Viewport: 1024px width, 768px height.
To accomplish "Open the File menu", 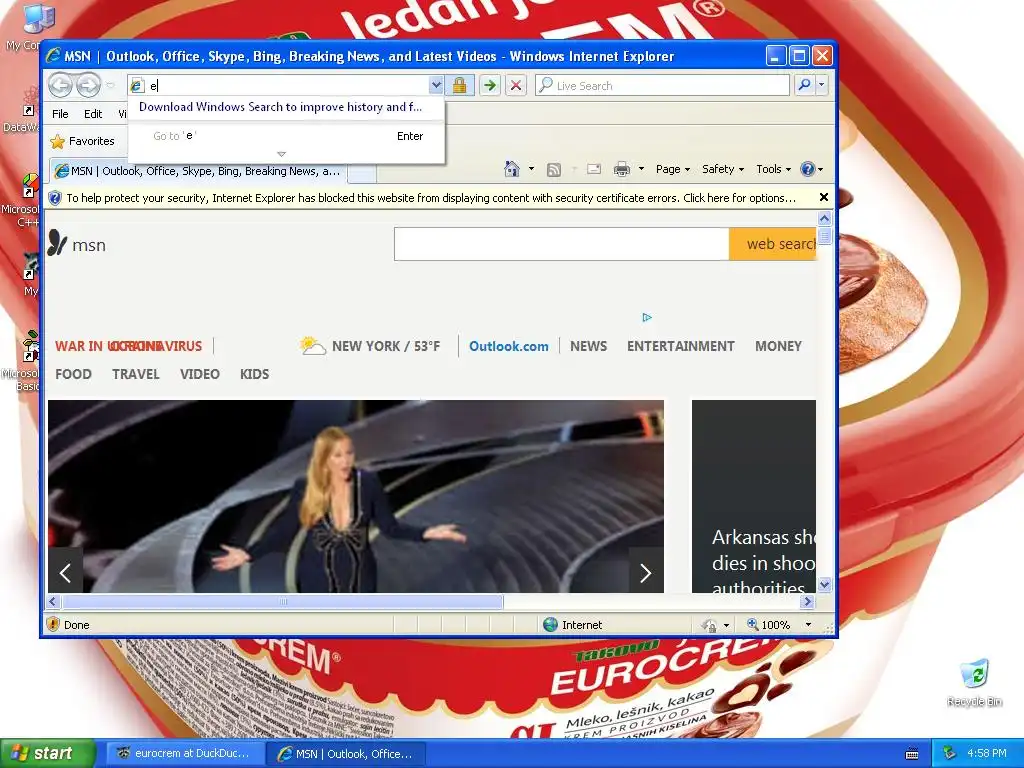I will click(60, 114).
